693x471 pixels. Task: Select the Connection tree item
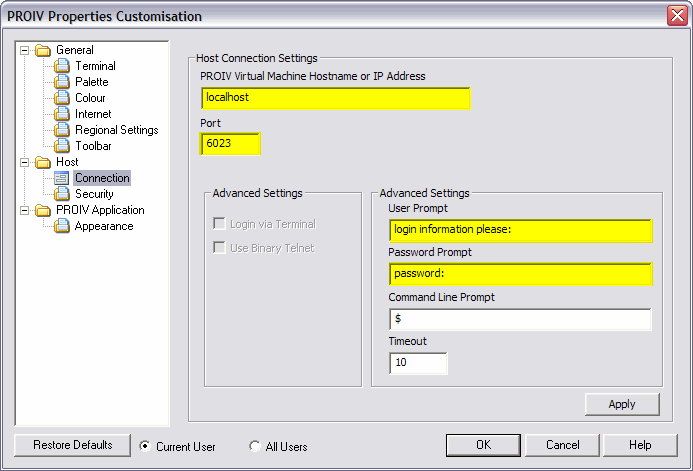click(102, 178)
